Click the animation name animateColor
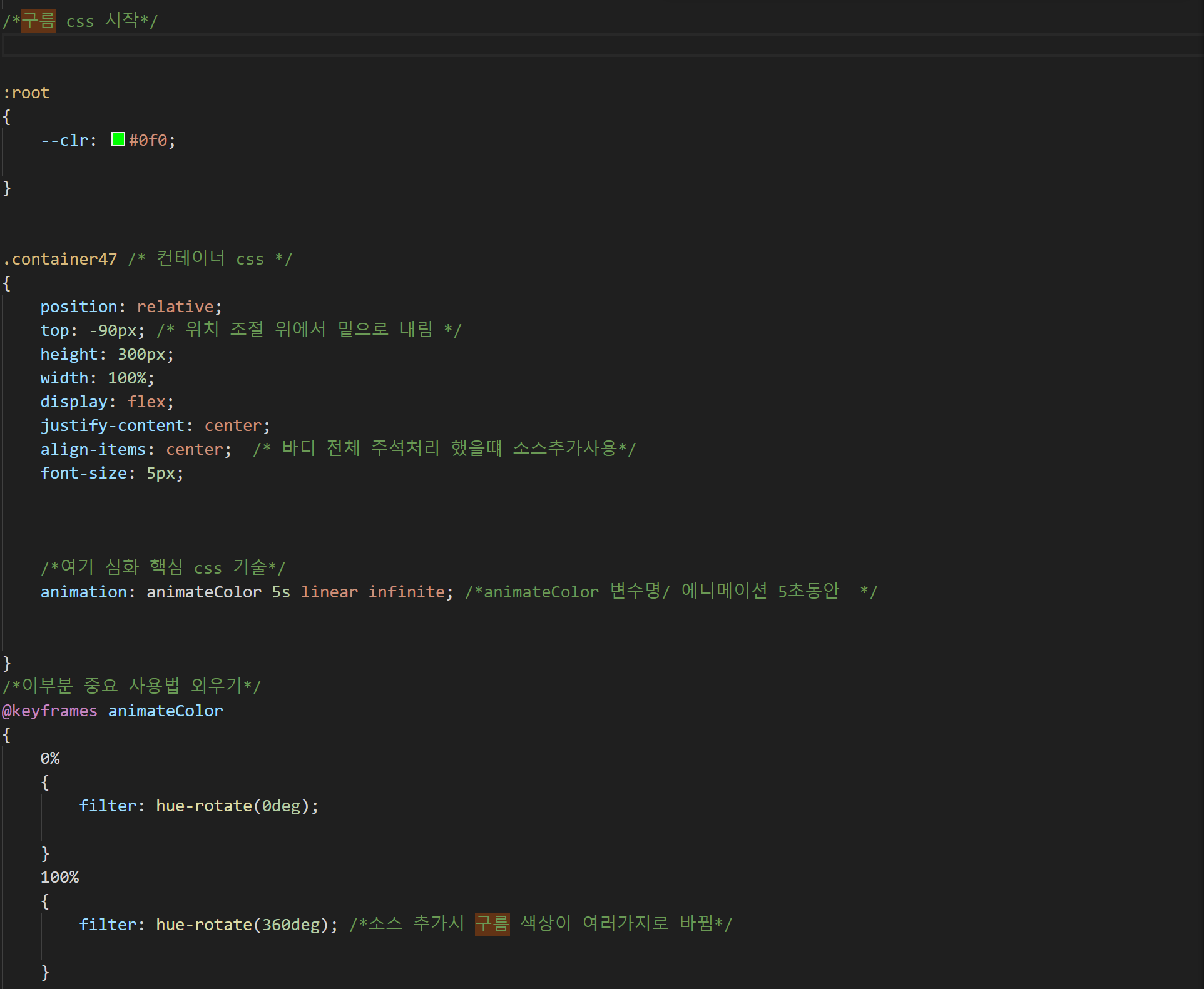Screen dimensions: 1204x989 pos(203,591)
